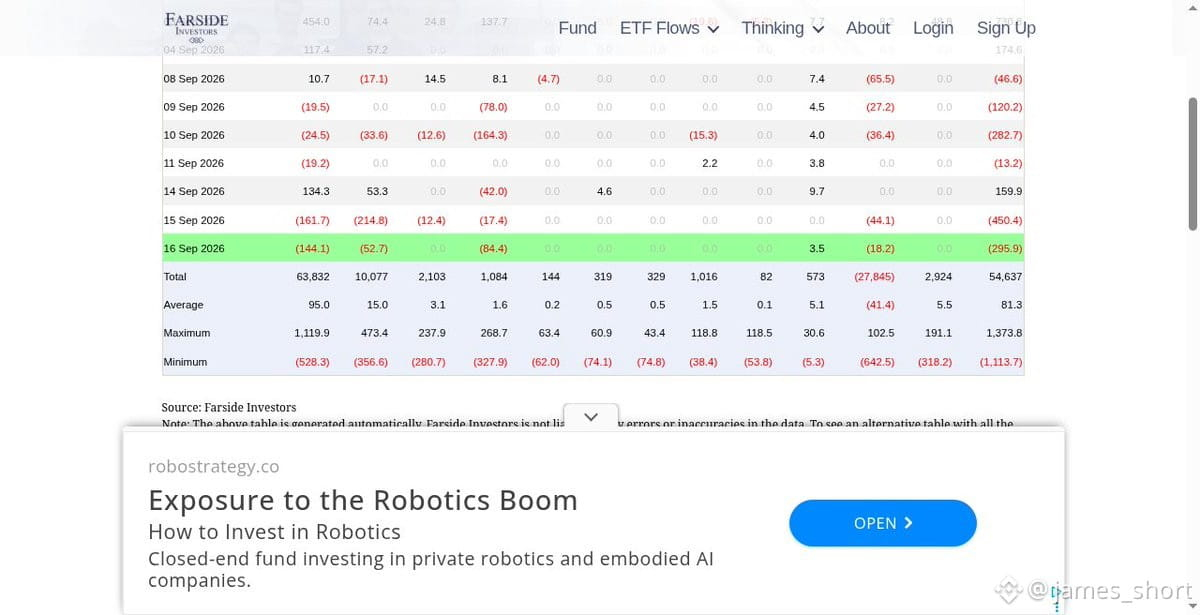Click the Sign Up link
The height and width of the screenshot is (615, 1200).
(1006, 28)
